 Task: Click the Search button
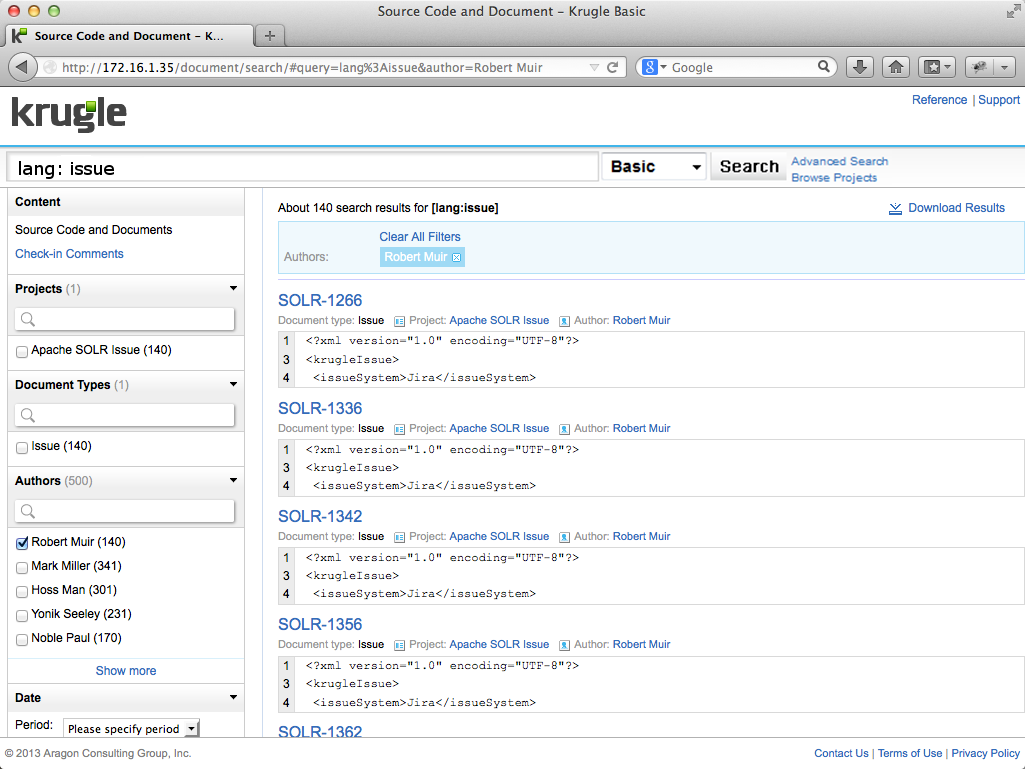coord(749,167)
